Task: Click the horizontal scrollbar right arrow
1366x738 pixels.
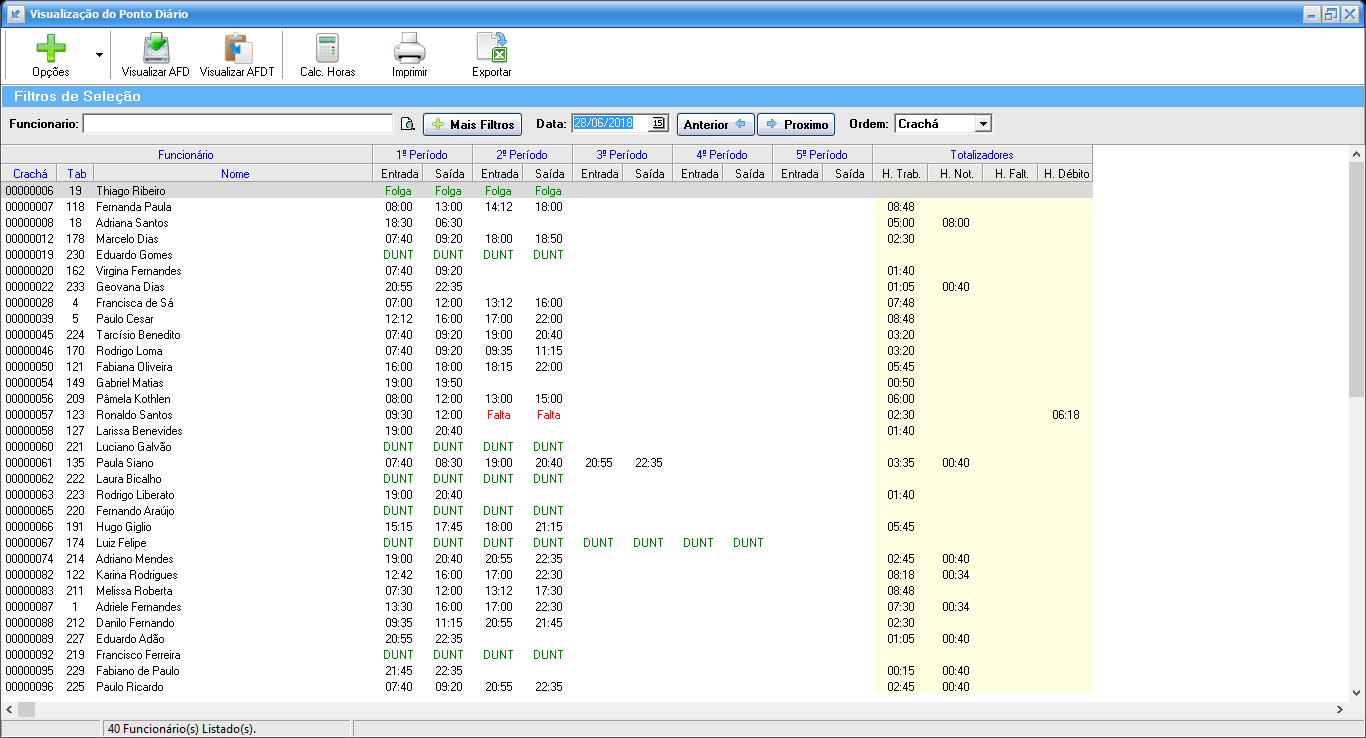Action: click(x=1340, y=709)
